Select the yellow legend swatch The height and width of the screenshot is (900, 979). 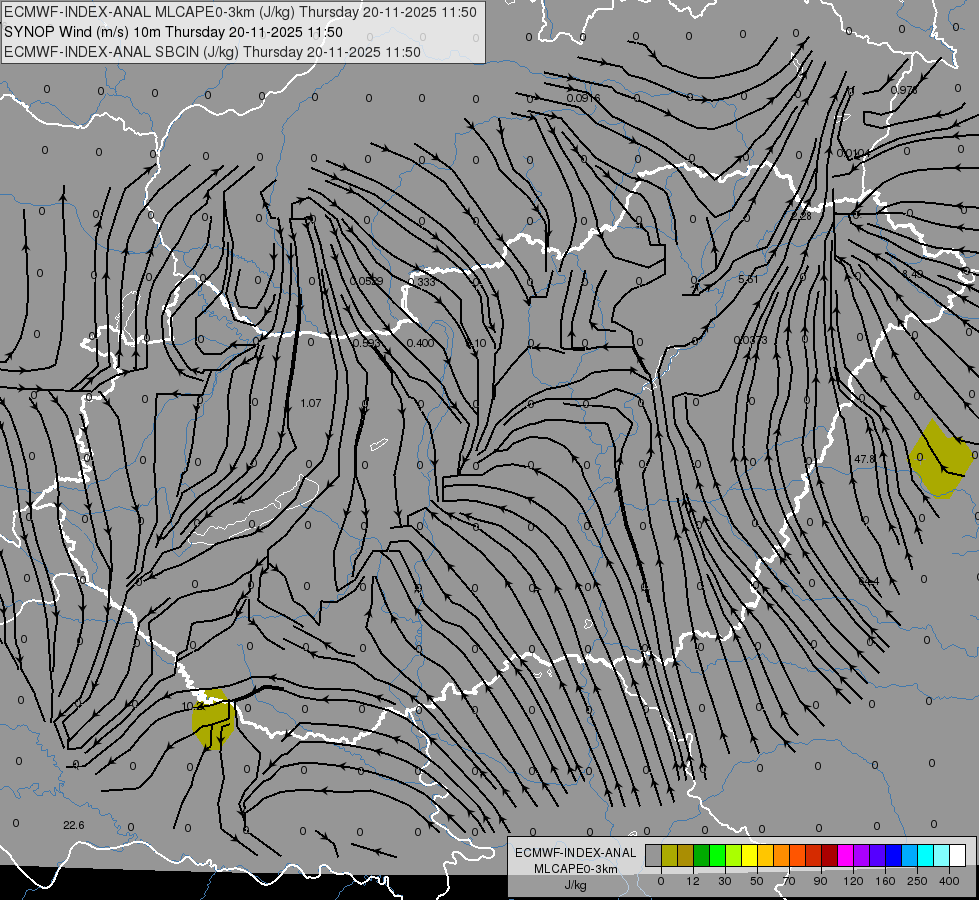(749, 856)
